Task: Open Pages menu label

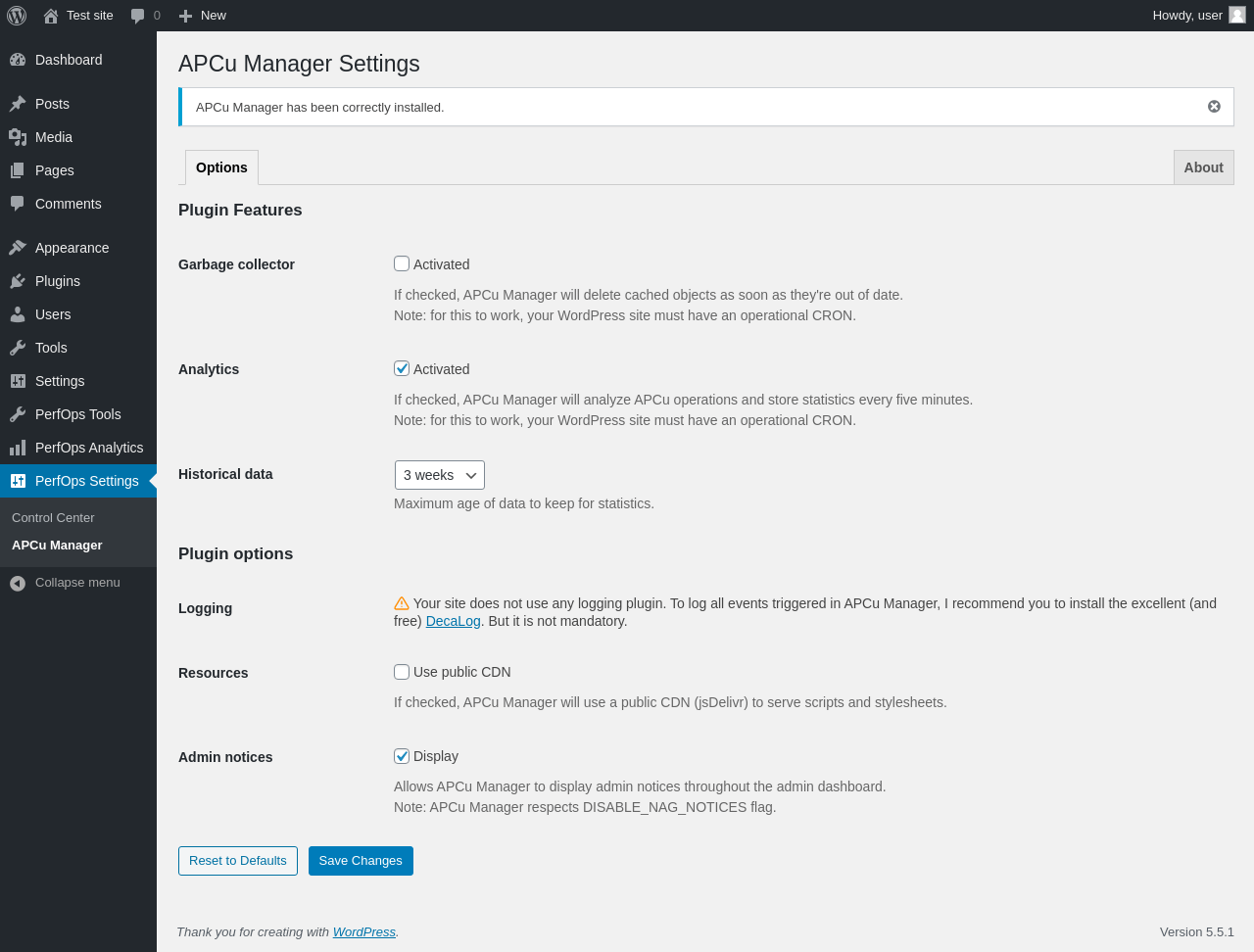Action: click(55, 170)
